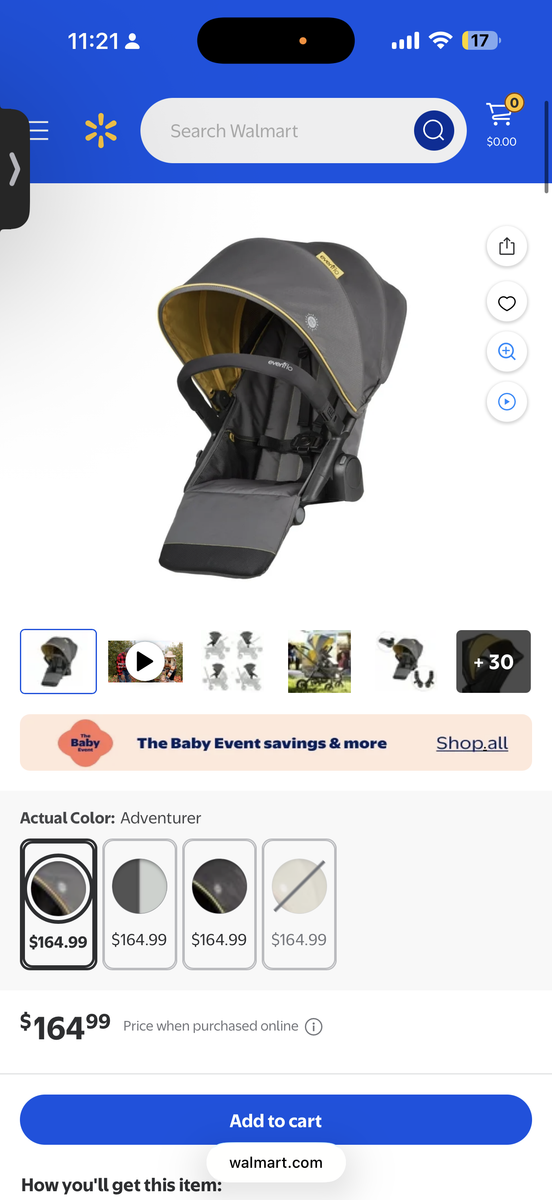552x1200 pixels.
Task: Expand the side panel chevron handle
Action: pyautogui.click(x=14, y=169)
